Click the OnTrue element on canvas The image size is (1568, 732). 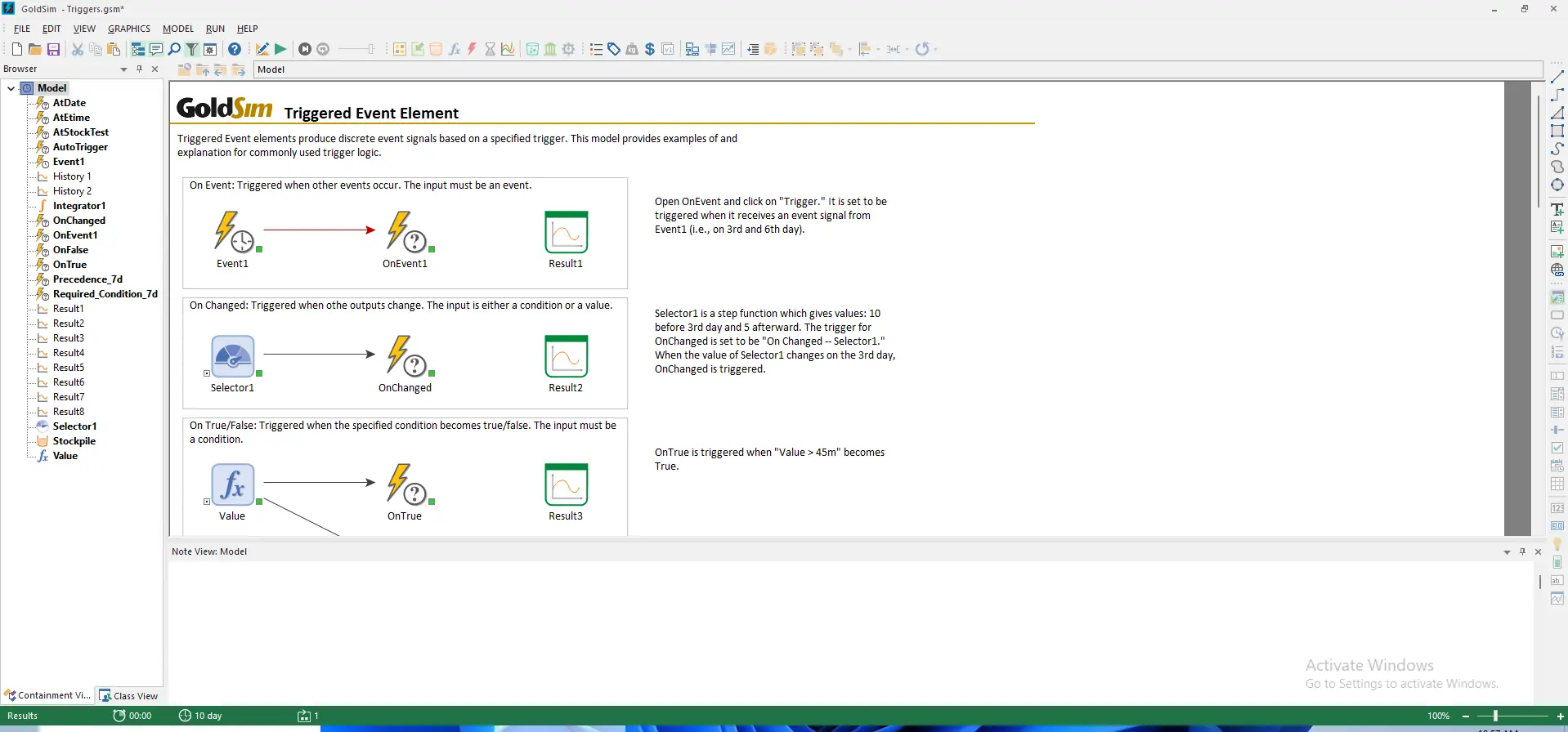405,484
